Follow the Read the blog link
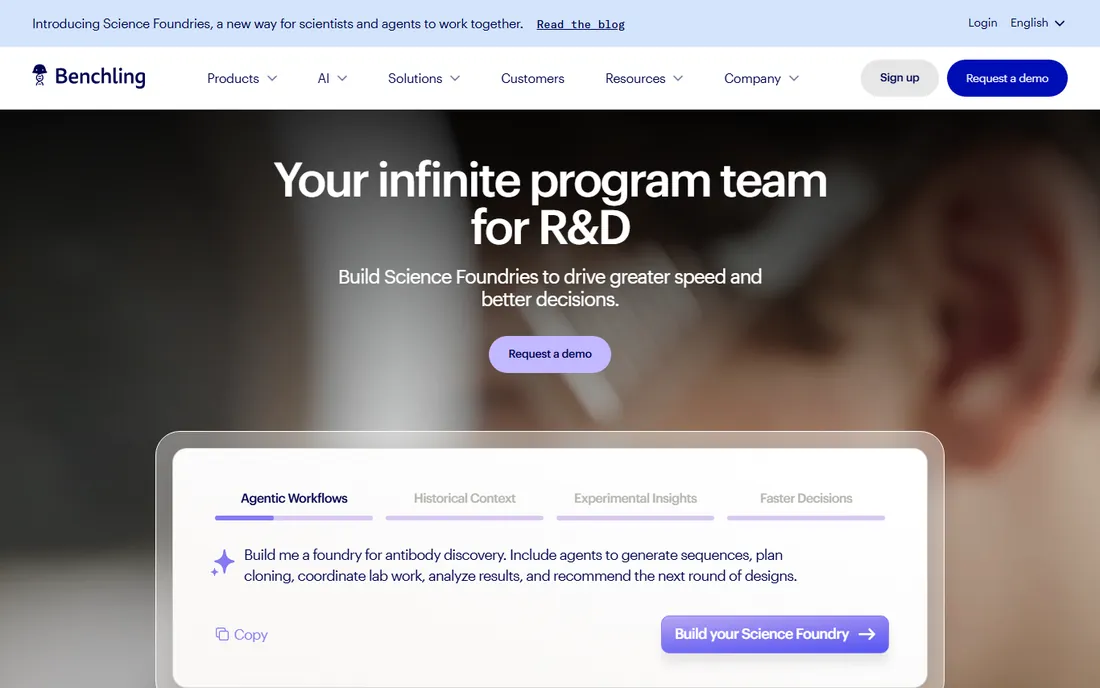The image size is (1100, 688). (x=581, y=25)
